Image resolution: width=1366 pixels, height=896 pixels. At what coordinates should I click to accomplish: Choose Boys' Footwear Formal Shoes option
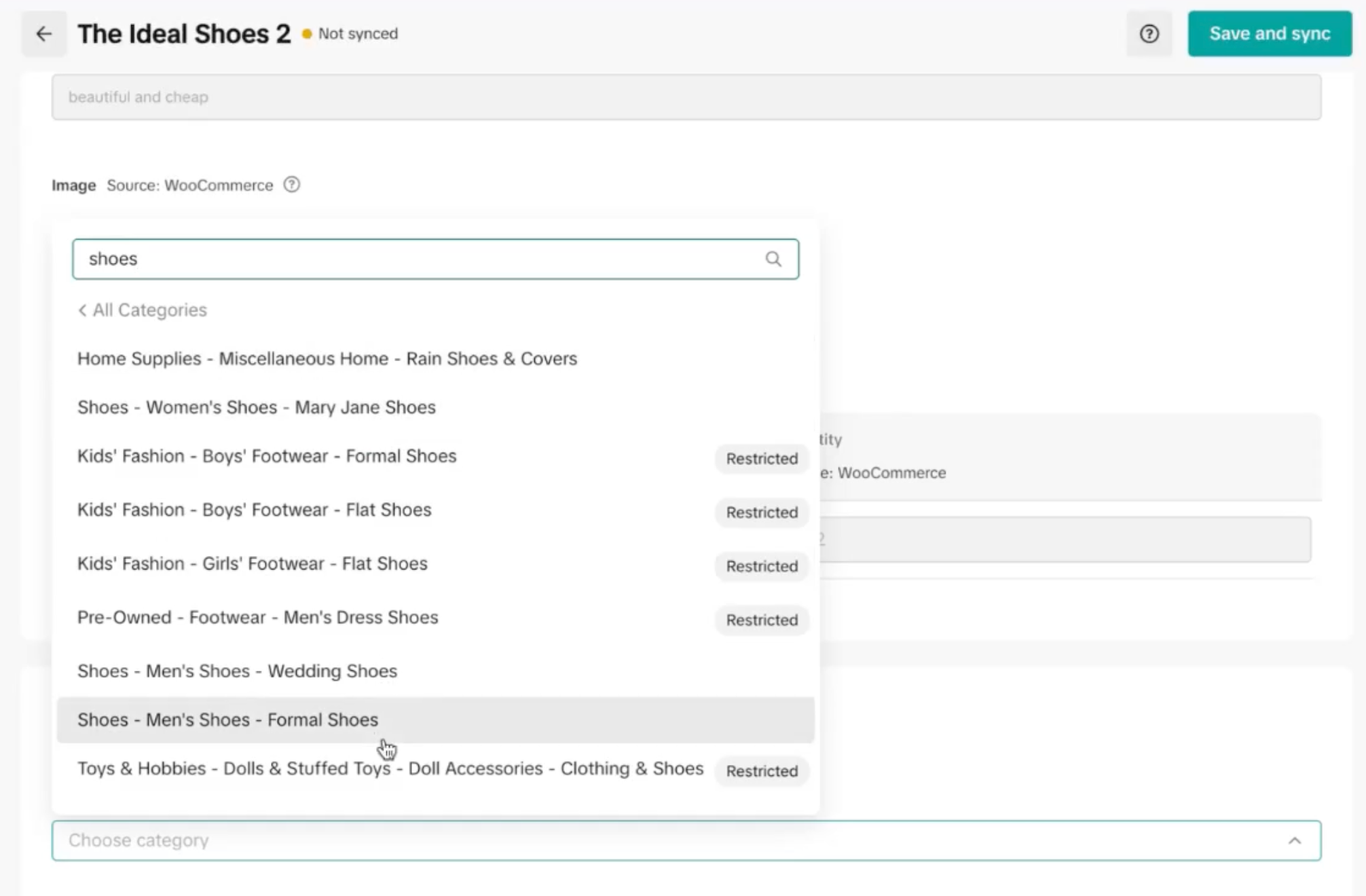coord(267,457)
